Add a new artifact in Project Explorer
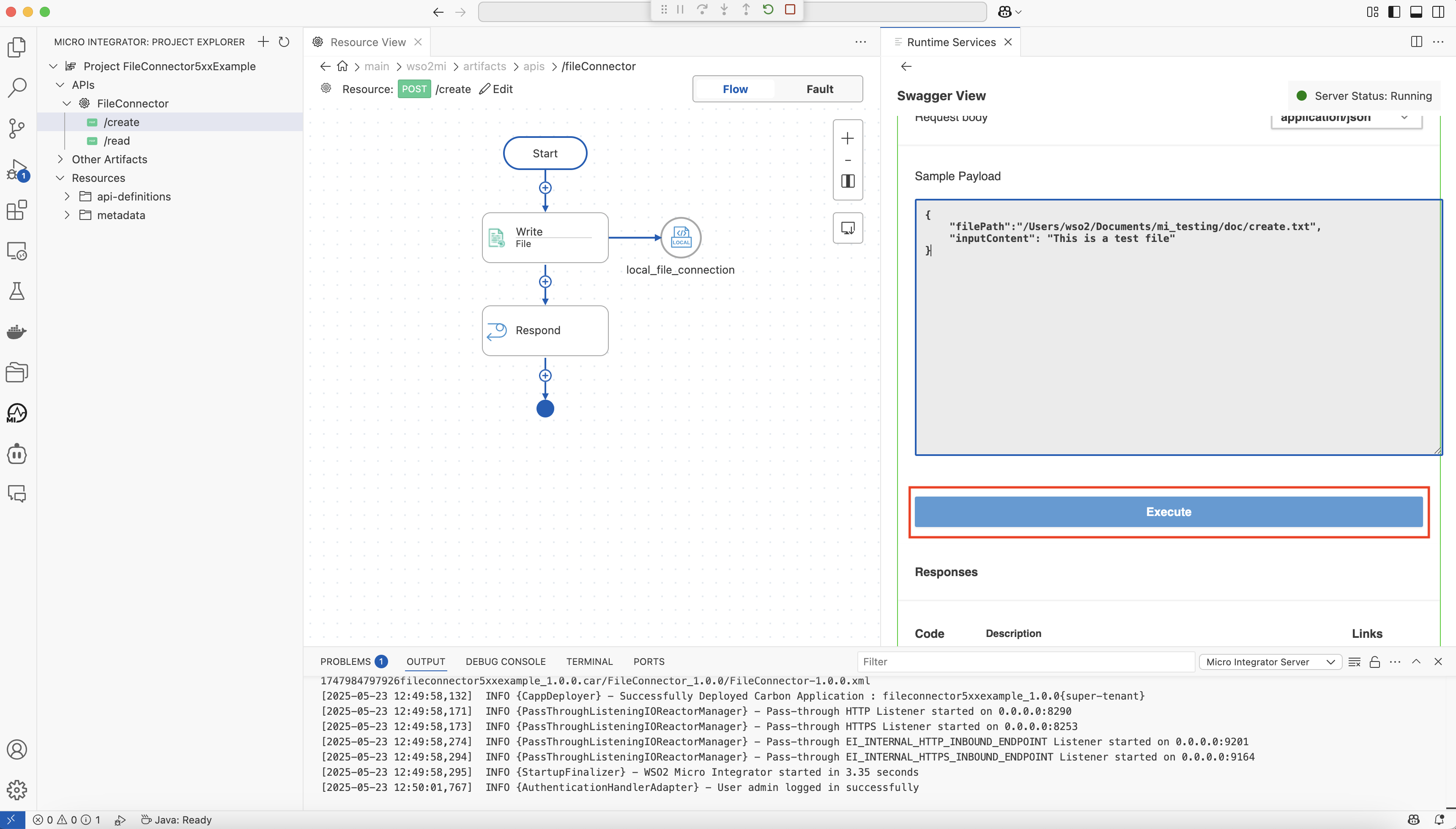 [x=263, y=41]
